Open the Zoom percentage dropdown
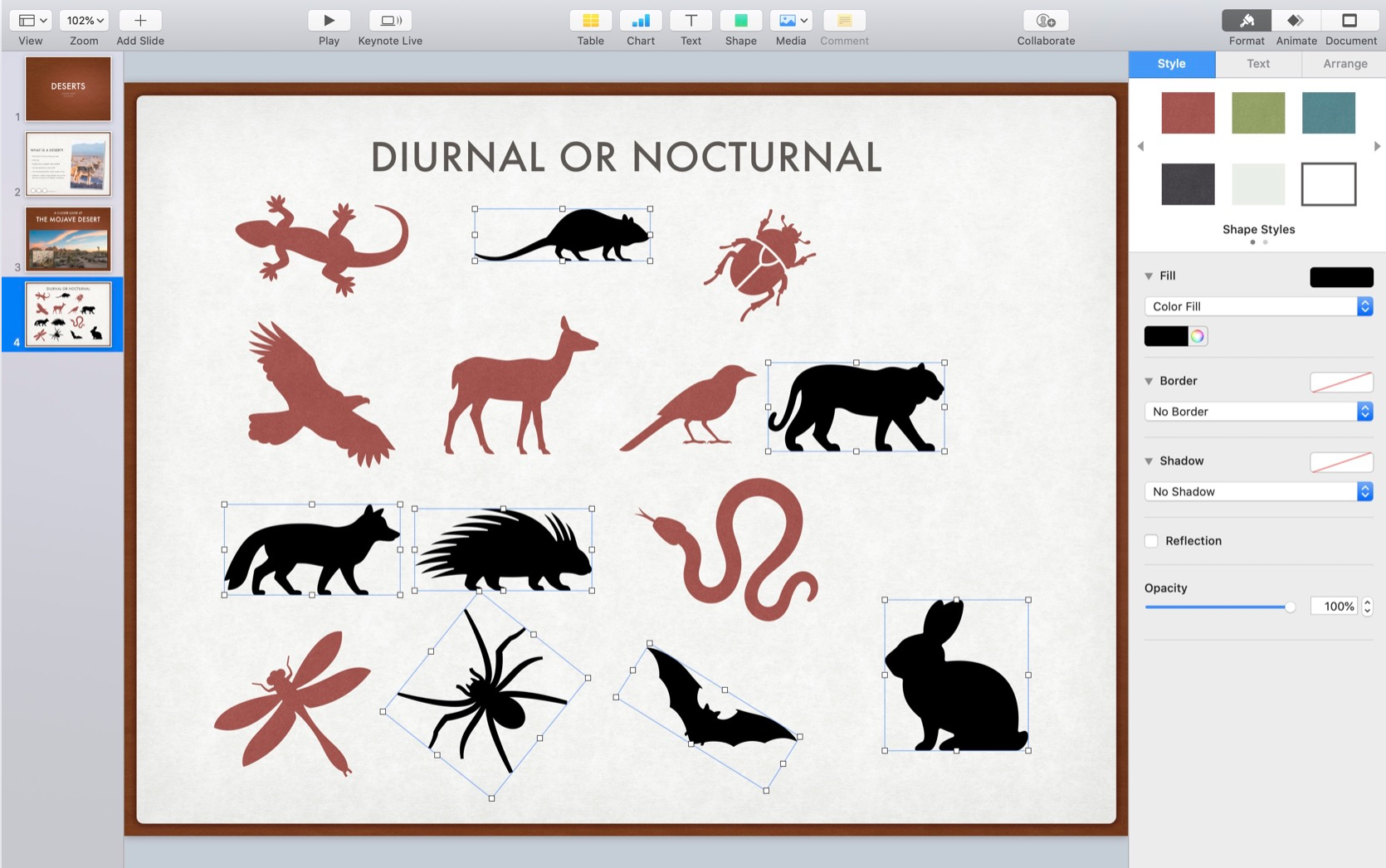Image resolution: width=1386 pixels, height=868 pixels. (85, 21)
